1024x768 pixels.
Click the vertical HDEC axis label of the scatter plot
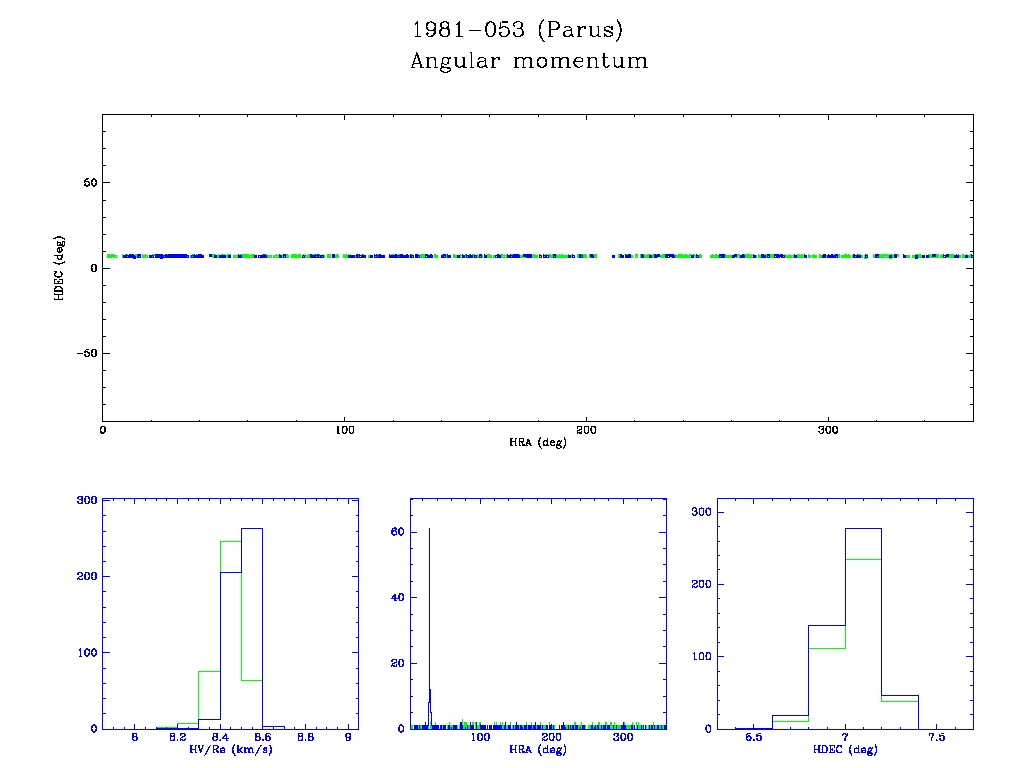coord(60,268)
